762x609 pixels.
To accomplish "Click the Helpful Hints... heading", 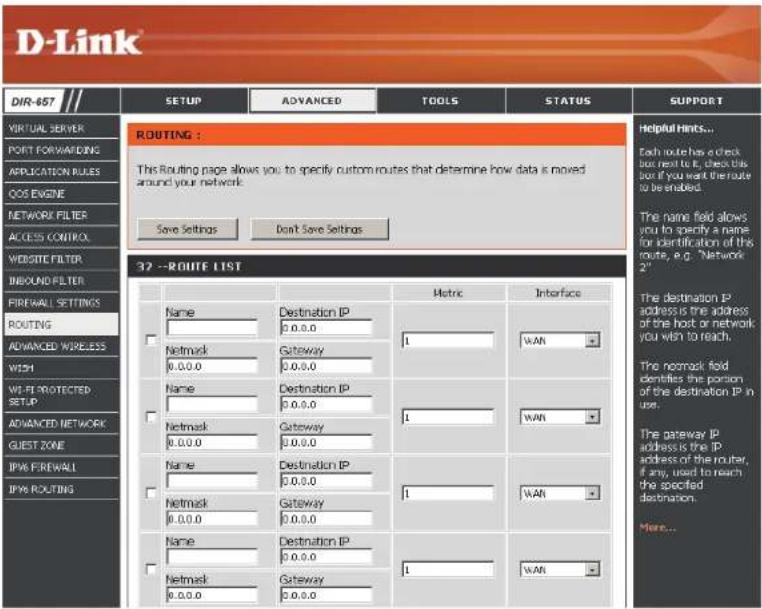I will click(676, 128).
